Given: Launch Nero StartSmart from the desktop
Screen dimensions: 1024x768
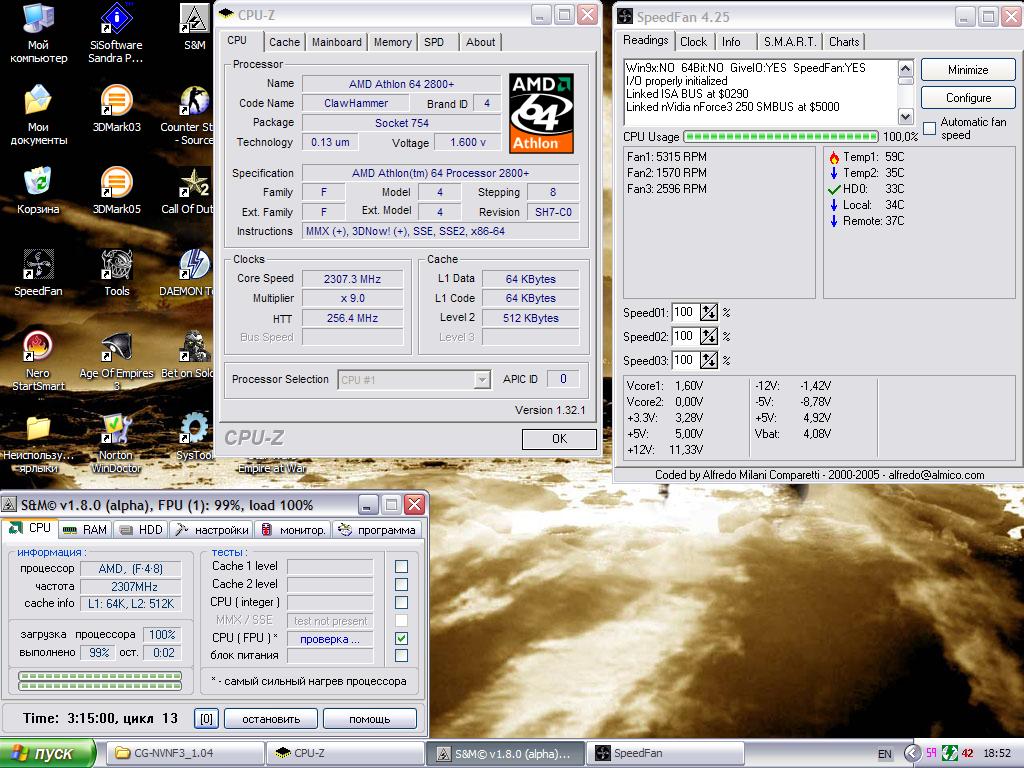Looking at the screenshot, I should click(x=39, y=362).
